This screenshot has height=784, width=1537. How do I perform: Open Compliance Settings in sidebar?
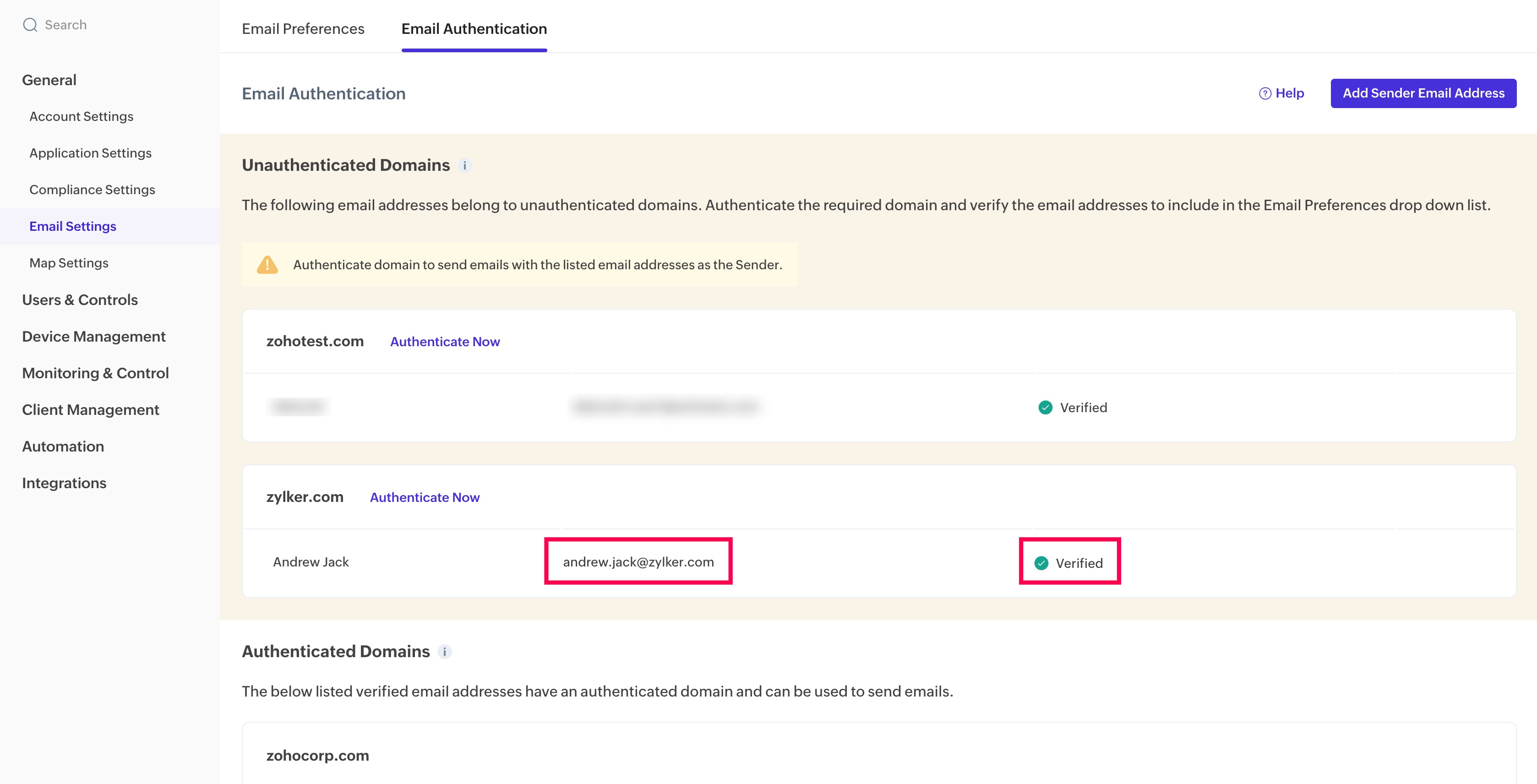pyautogui.click(x=92, y=190)
